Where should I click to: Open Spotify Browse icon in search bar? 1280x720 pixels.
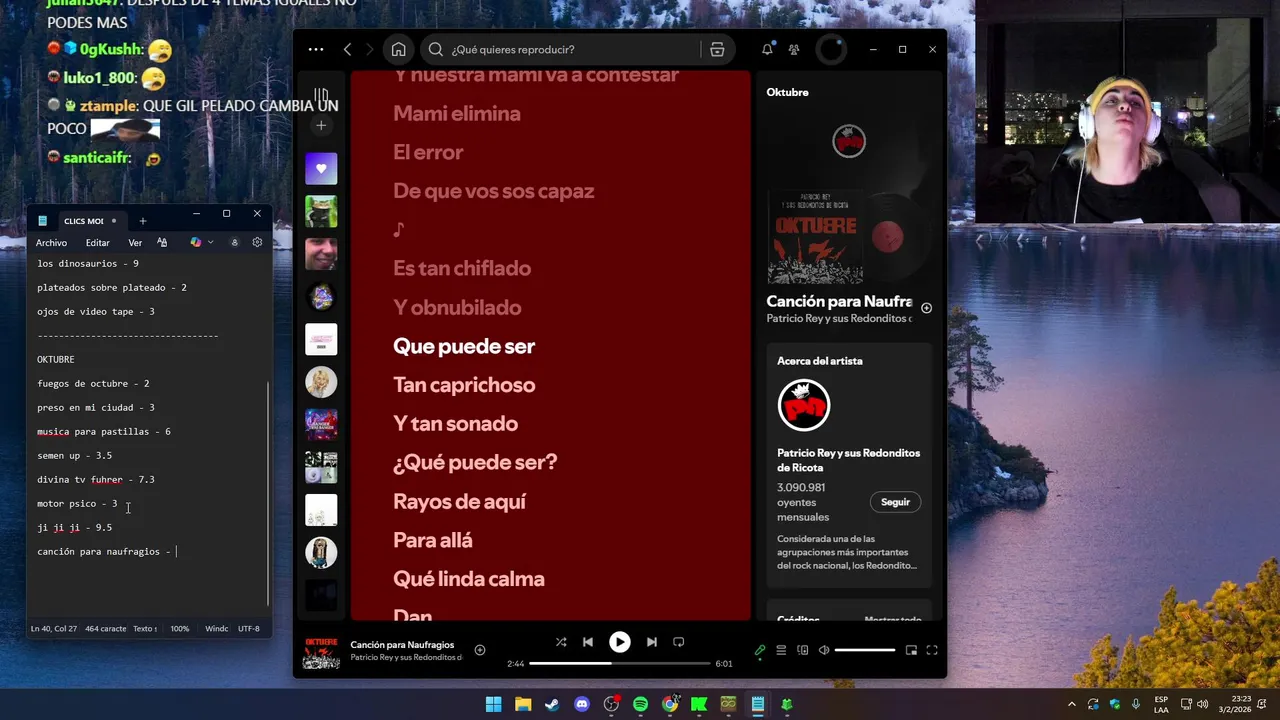click(x=717, y=49)
